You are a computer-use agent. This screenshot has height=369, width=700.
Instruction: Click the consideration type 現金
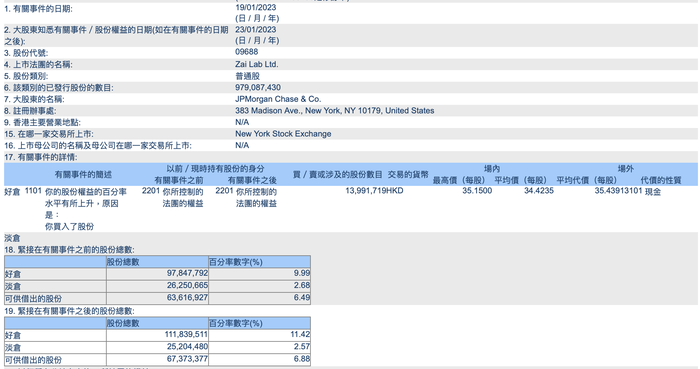653,191
